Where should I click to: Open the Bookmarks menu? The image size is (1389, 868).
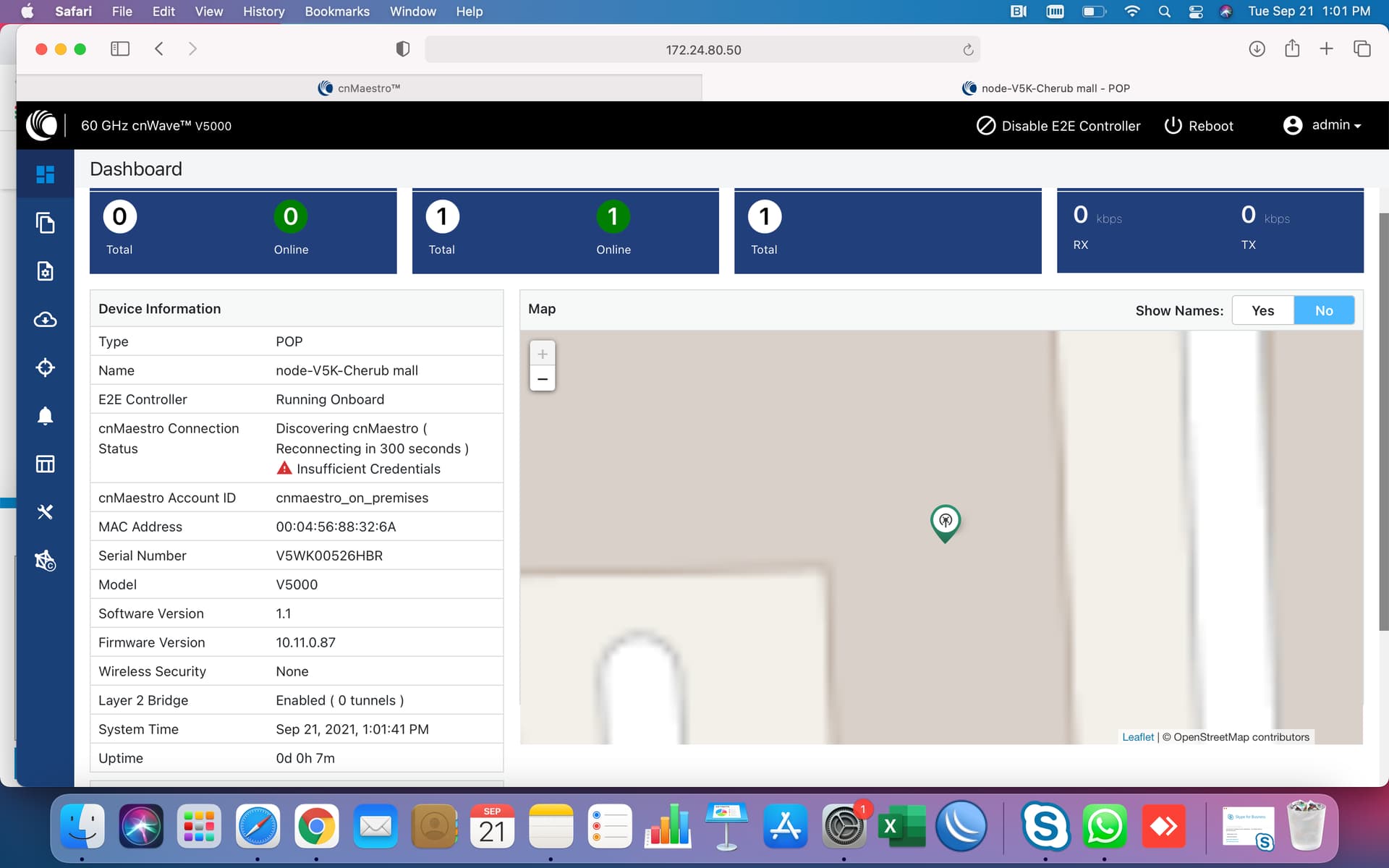(337, 12)
